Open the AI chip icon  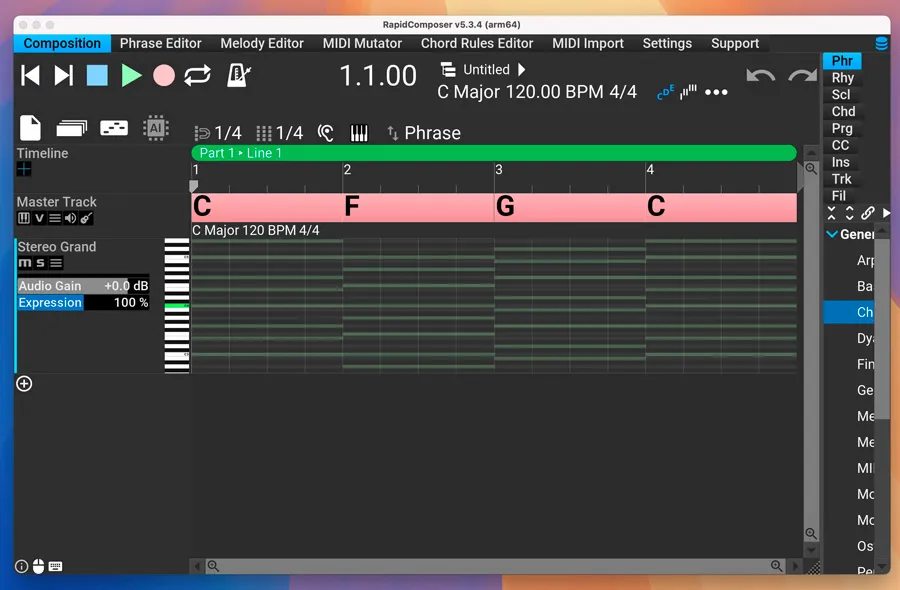155,128
